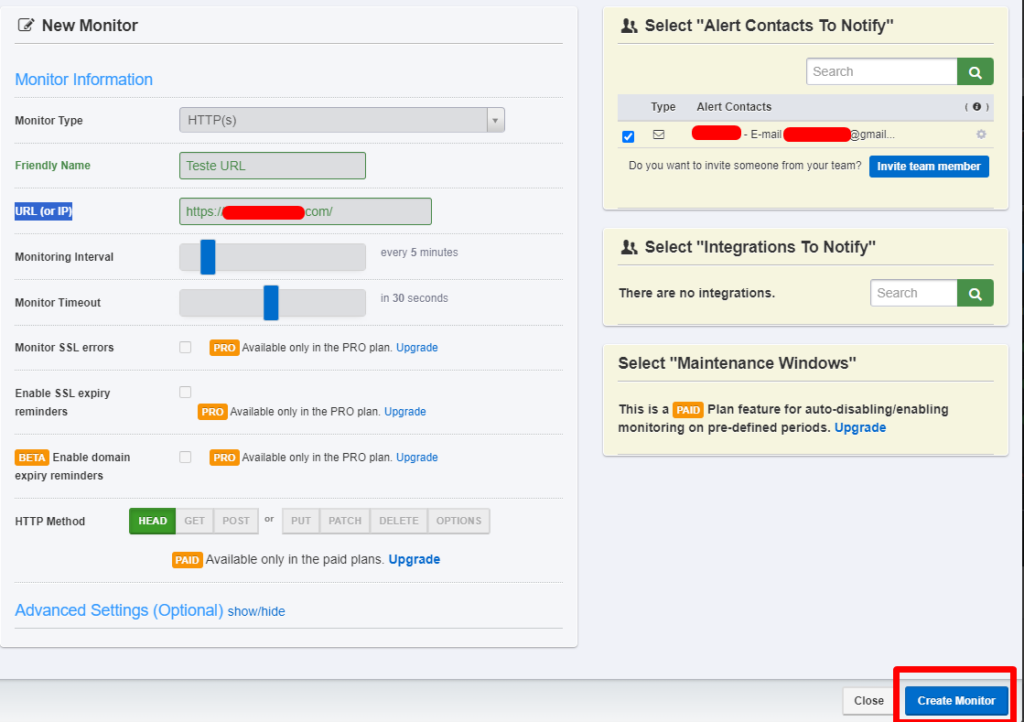
Task: Uncheck the alert contact checkbox
Action: 628,136
